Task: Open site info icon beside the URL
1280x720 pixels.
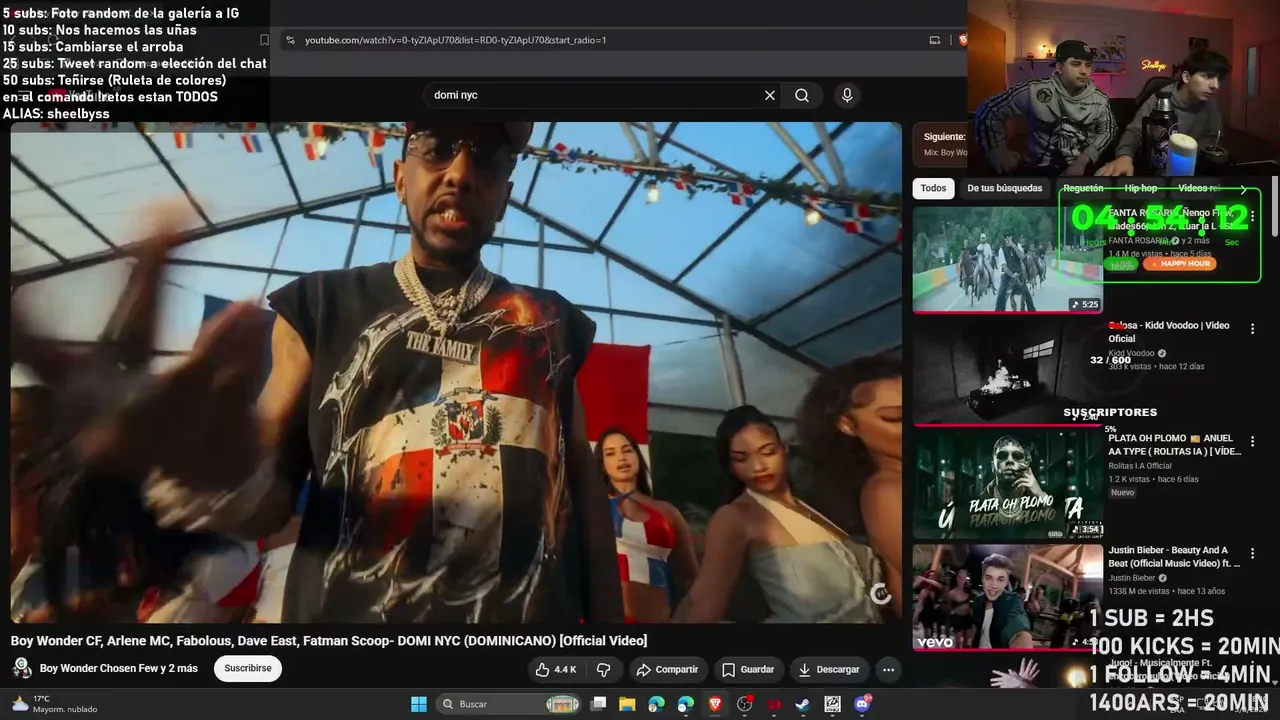Action: pos(290,40)
